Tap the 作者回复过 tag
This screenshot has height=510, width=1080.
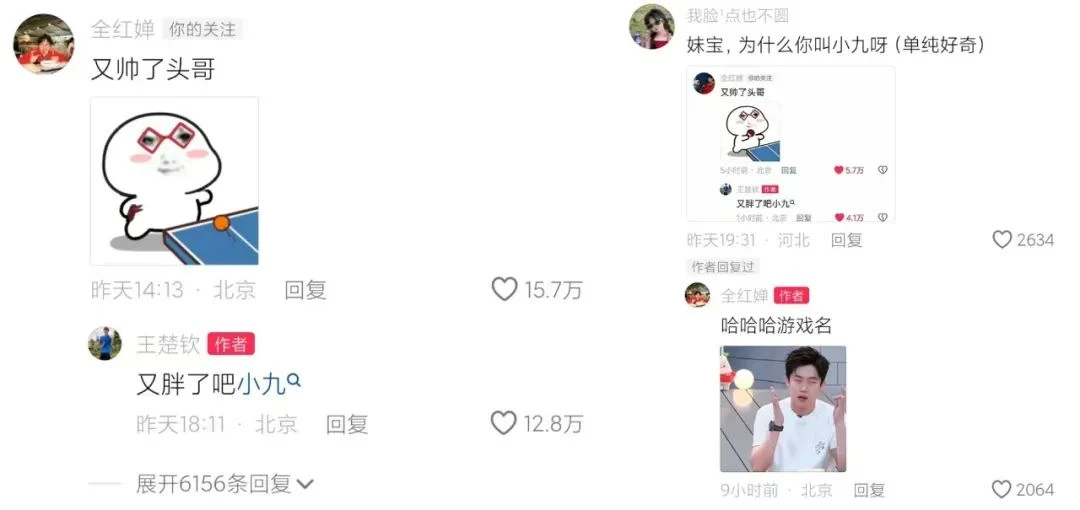pos(723,267)
